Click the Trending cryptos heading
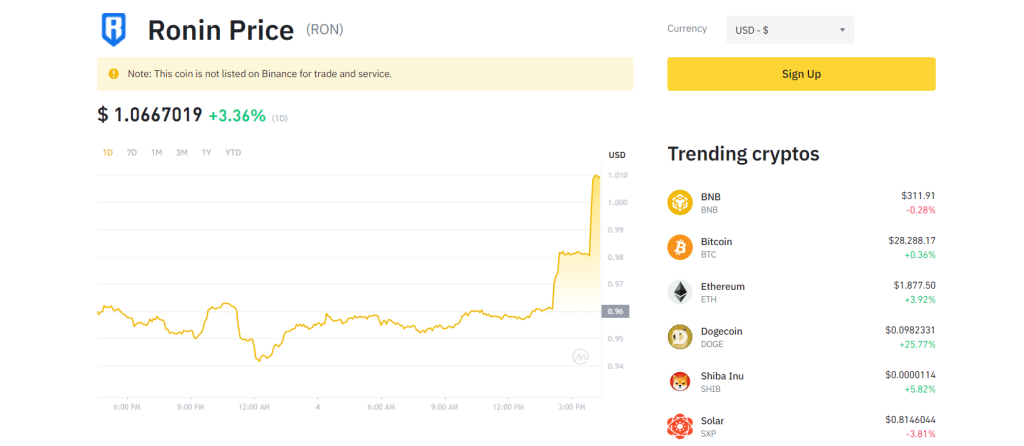Image resolution: width=1024 pixels, height=446 pixels. [743, 154]
